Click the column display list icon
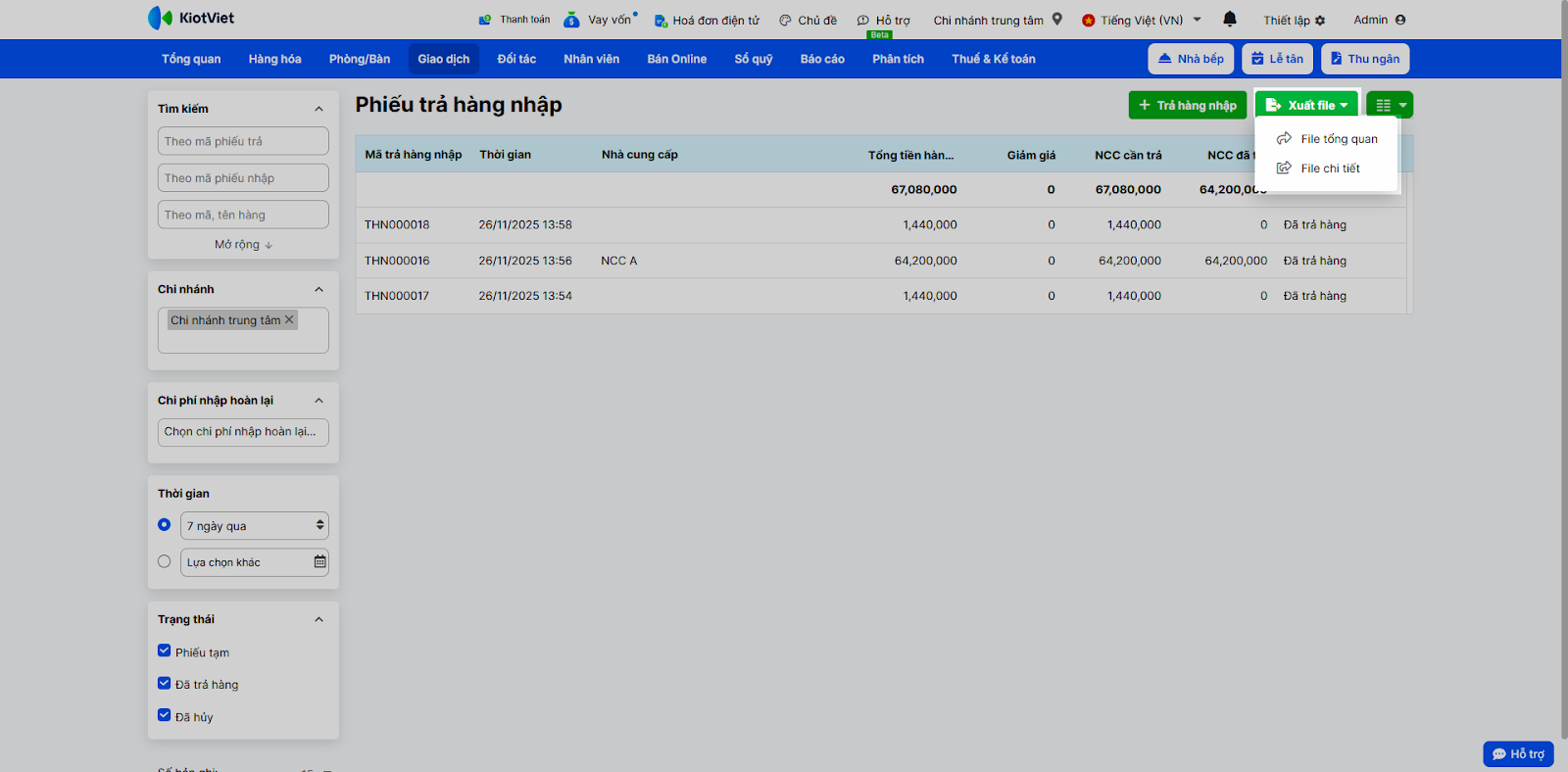 (1390, 105)
